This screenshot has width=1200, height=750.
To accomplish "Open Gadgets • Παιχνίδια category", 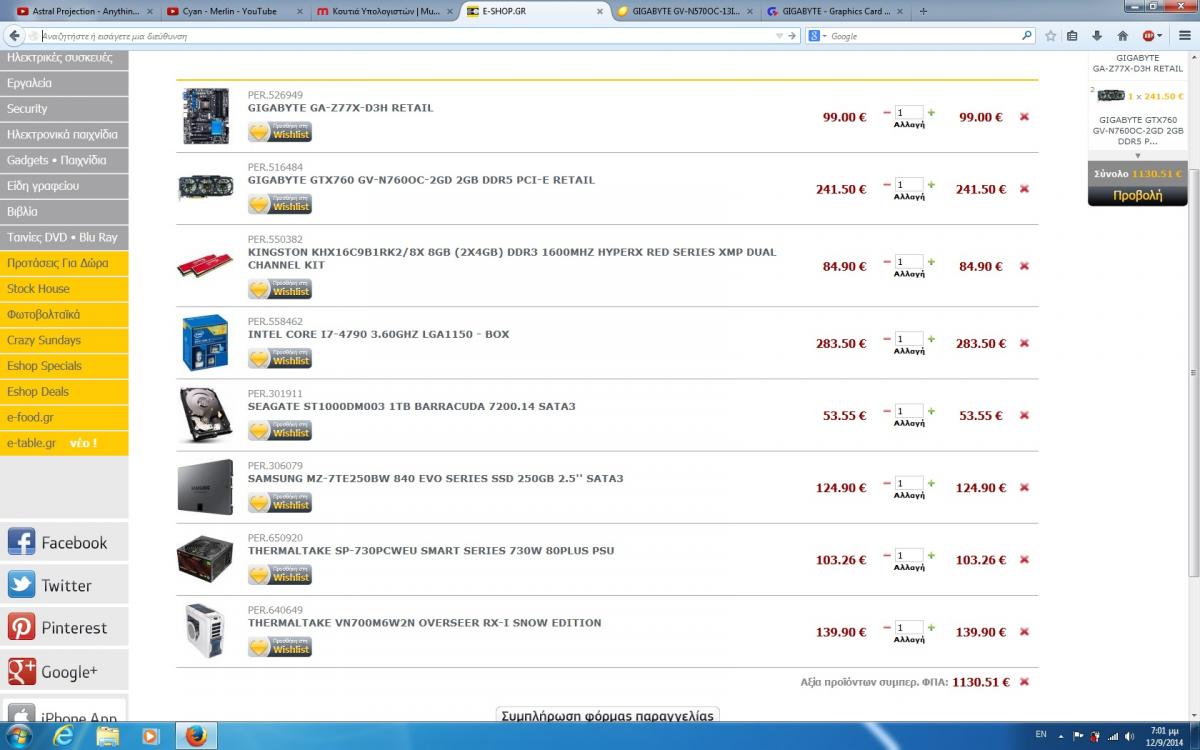I will 64,160.
